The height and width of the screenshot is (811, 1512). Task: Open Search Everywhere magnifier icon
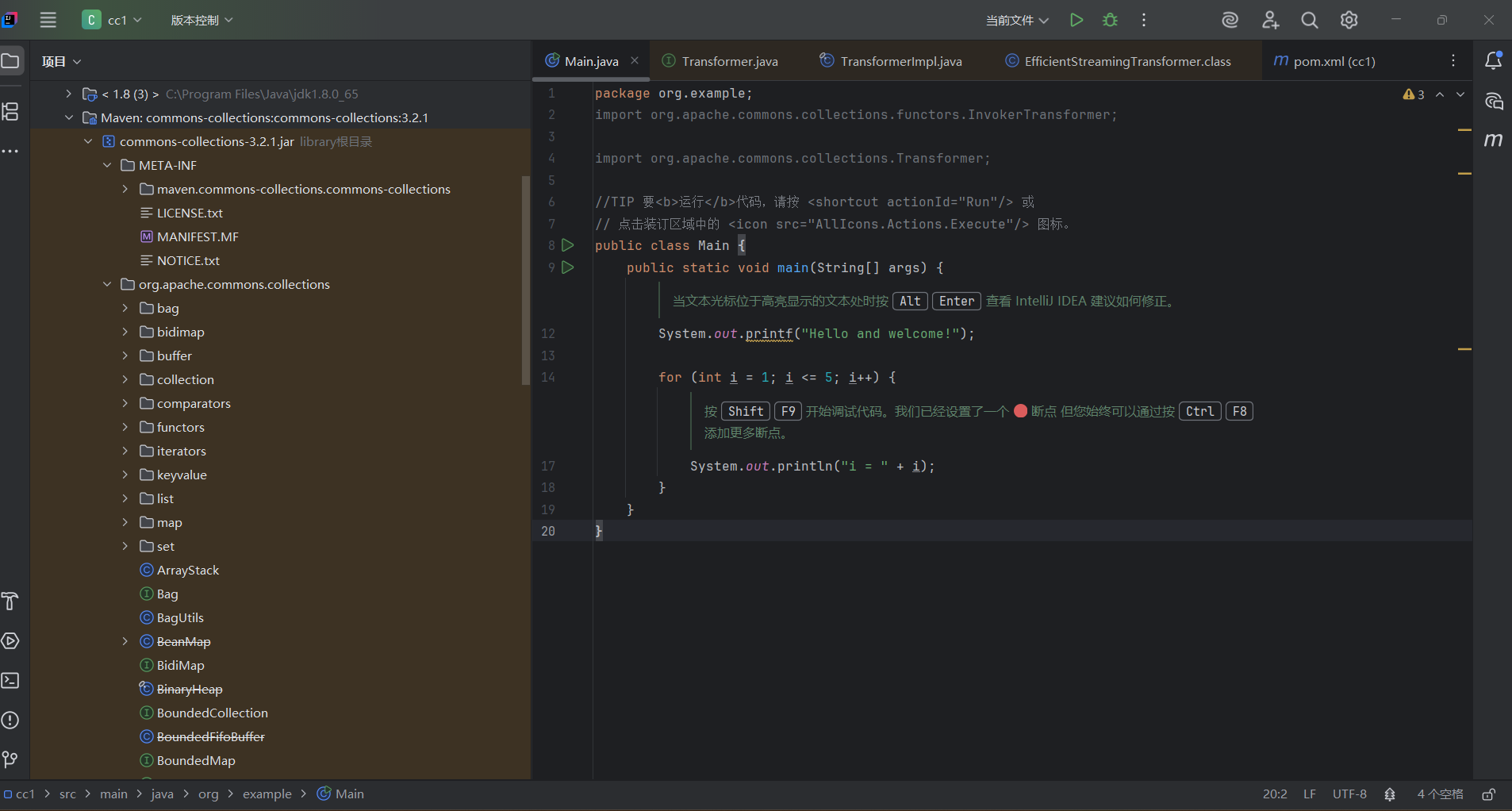1310,21
